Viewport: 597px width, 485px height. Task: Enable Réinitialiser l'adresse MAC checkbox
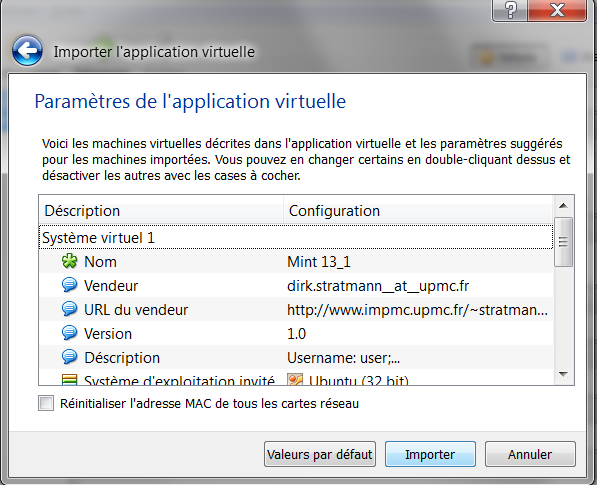46,403
